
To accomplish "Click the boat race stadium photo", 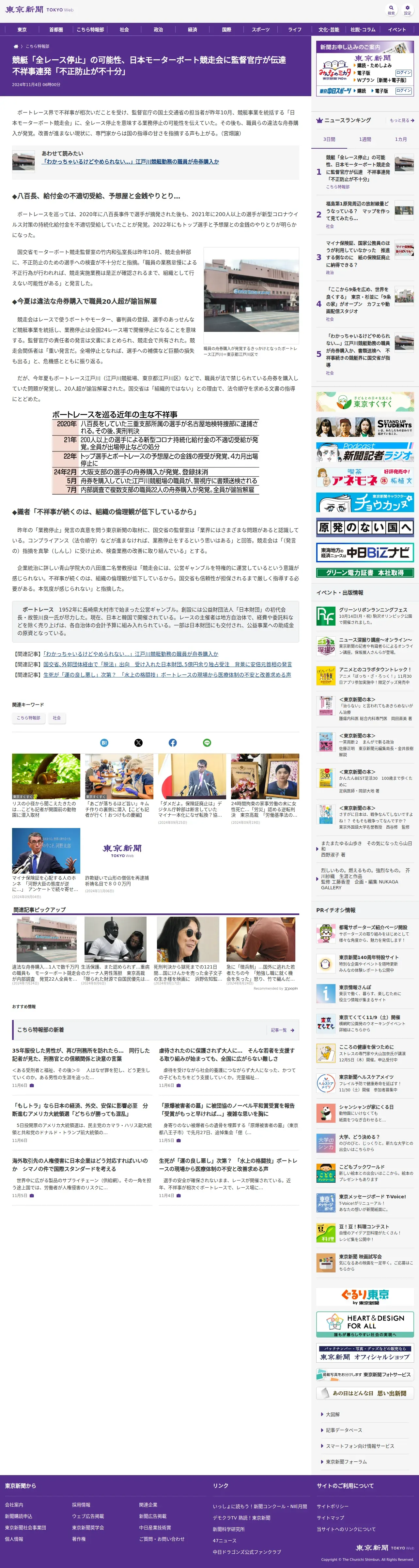I will point(251,296).
